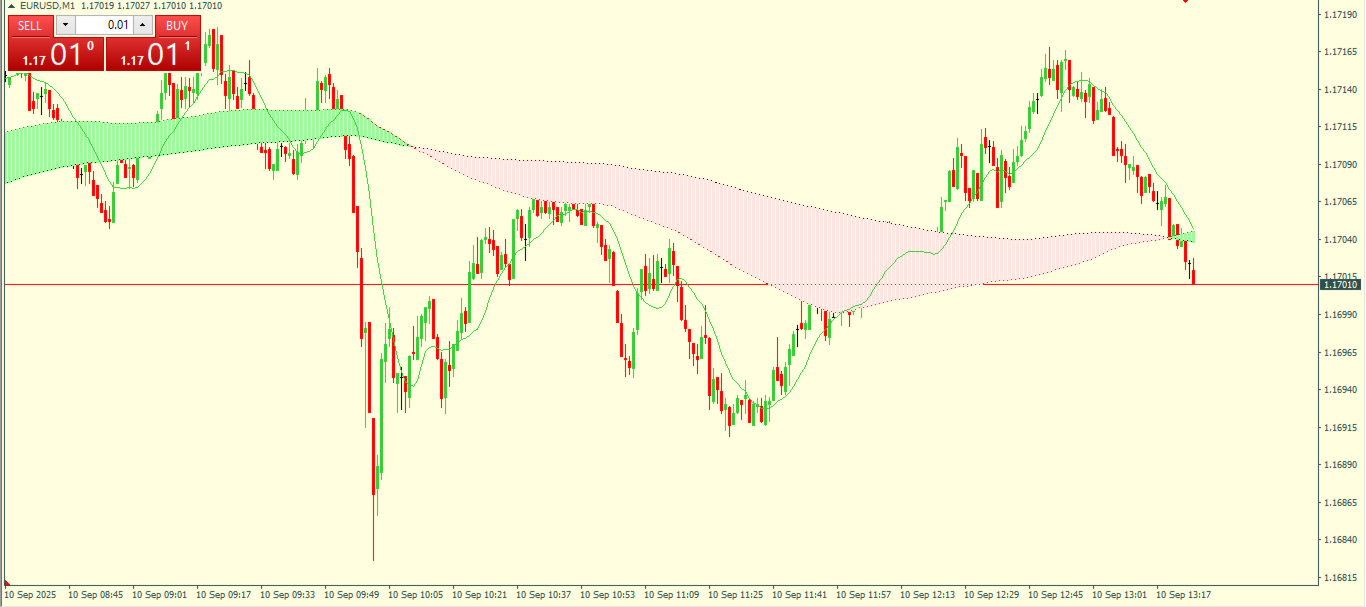Click the SELL button
Viewport: 1366px width, 607px height.
30,25
